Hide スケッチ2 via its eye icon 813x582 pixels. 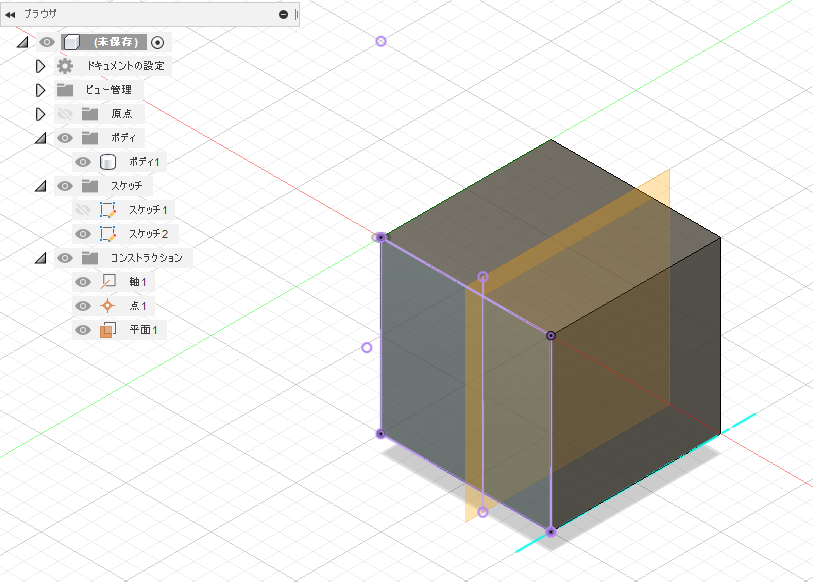[x=82, y=234]
